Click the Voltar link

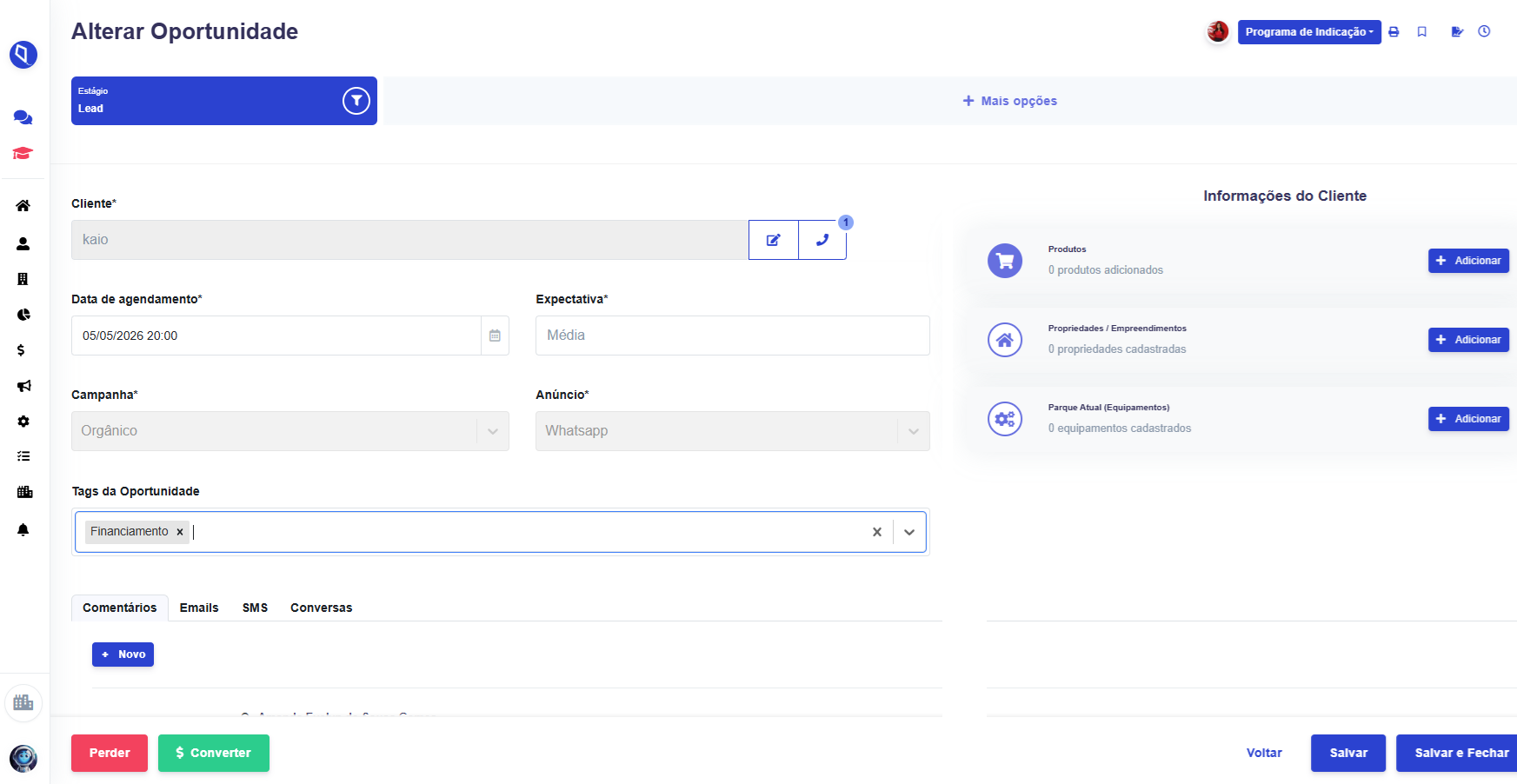pyautogui.click(x=1264, y=753)
